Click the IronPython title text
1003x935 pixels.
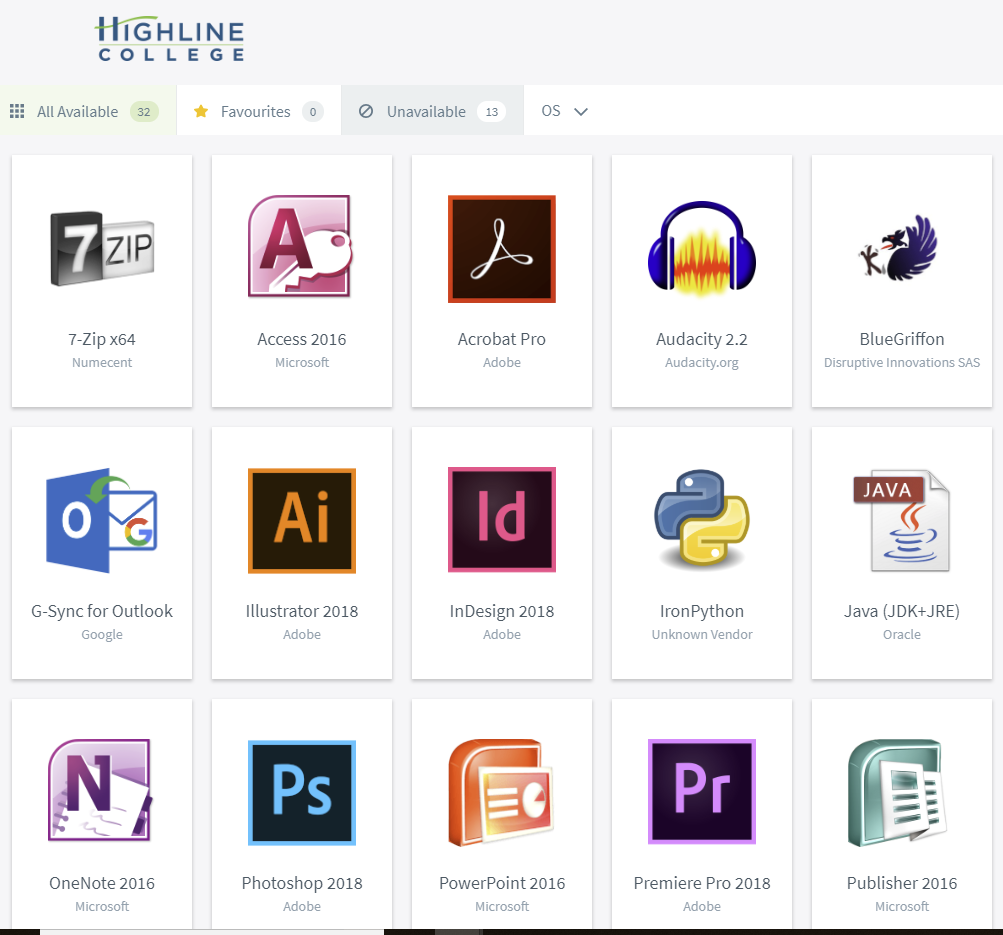(x=702, y=611)
